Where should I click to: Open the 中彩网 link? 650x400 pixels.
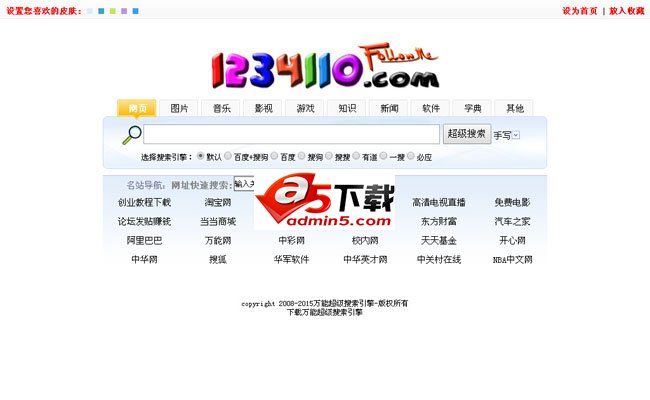(291, 240)
